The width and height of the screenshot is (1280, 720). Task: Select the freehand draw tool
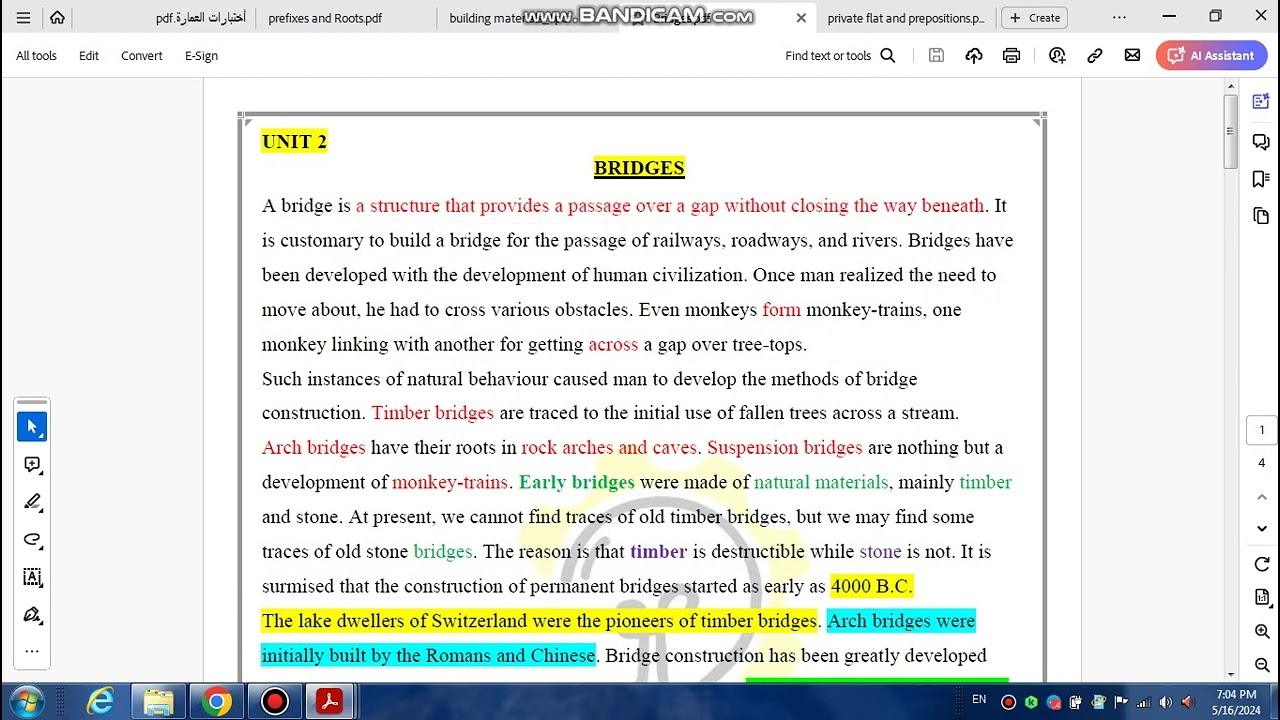tap(32, 540)
